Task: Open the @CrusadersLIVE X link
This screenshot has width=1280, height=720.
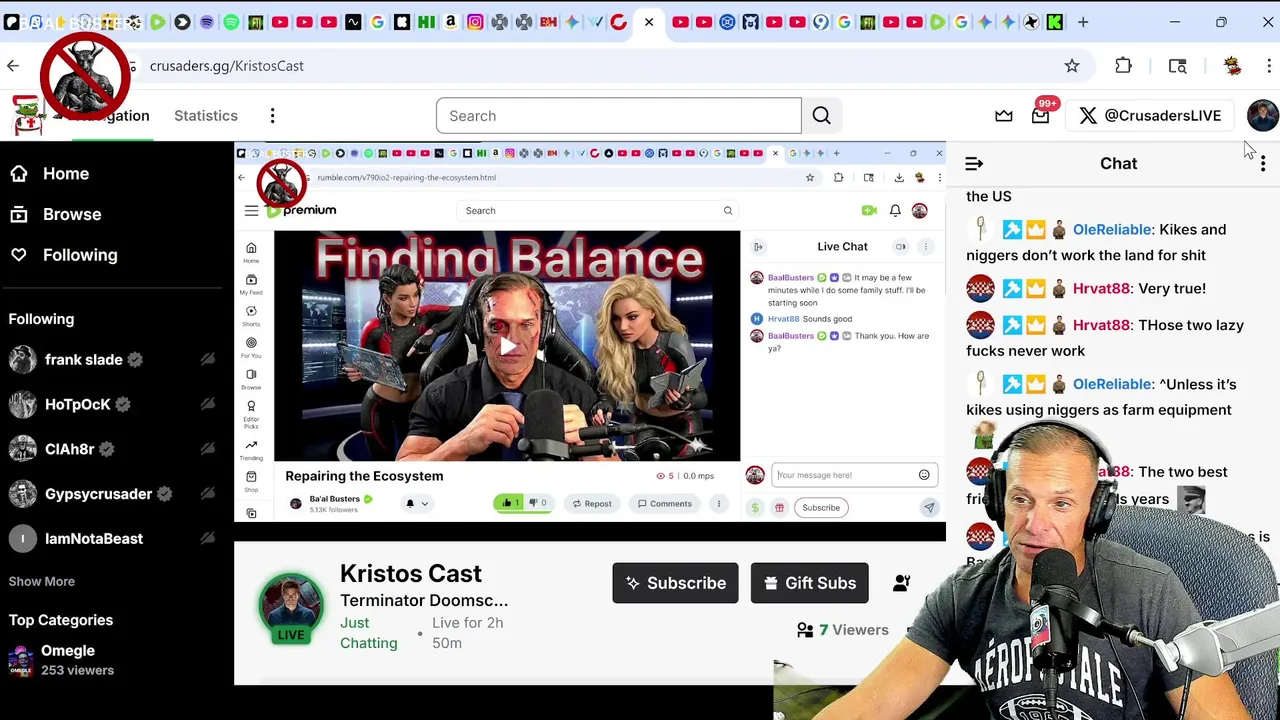Action: point(1151,116)
